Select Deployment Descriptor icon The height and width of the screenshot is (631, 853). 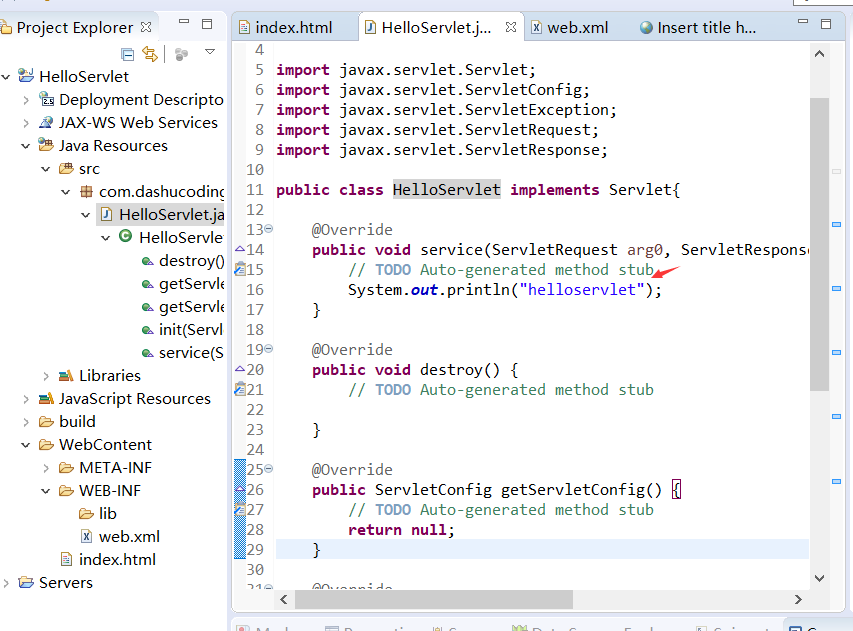point(46,99)
